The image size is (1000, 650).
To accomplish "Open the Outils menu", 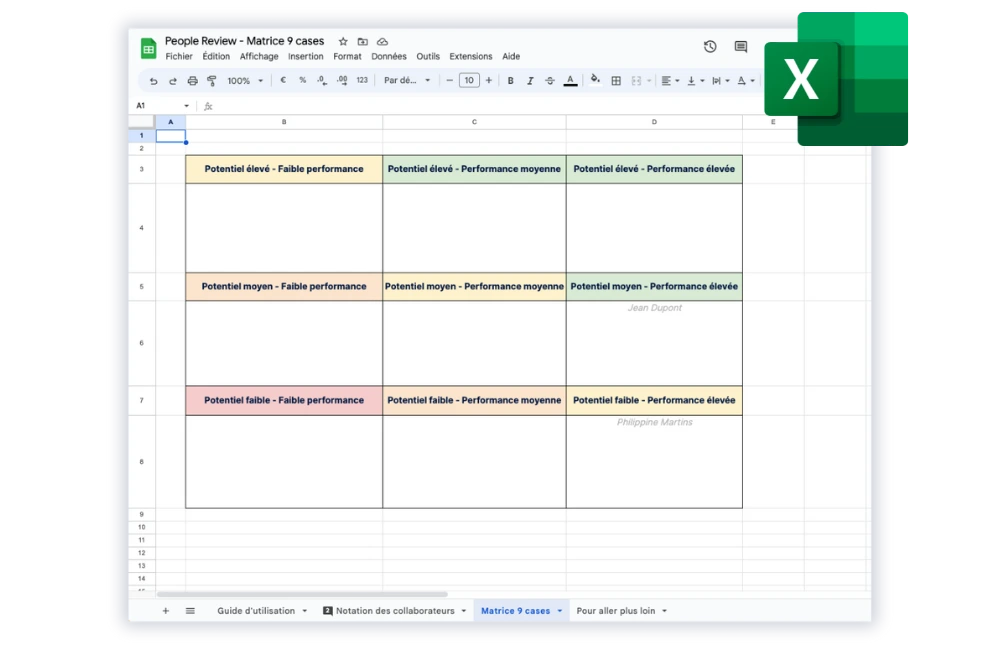I will coord(428,56).
